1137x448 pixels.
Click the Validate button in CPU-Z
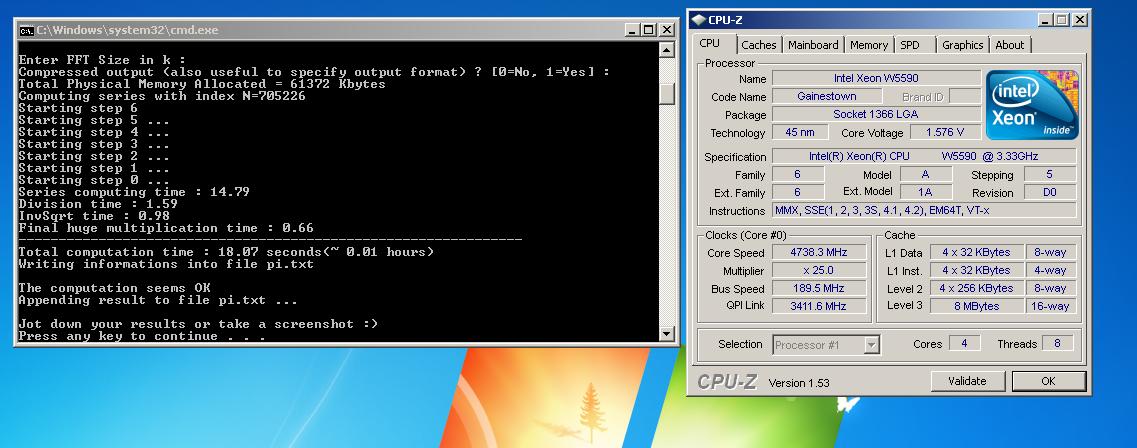[x=967, y=381]
